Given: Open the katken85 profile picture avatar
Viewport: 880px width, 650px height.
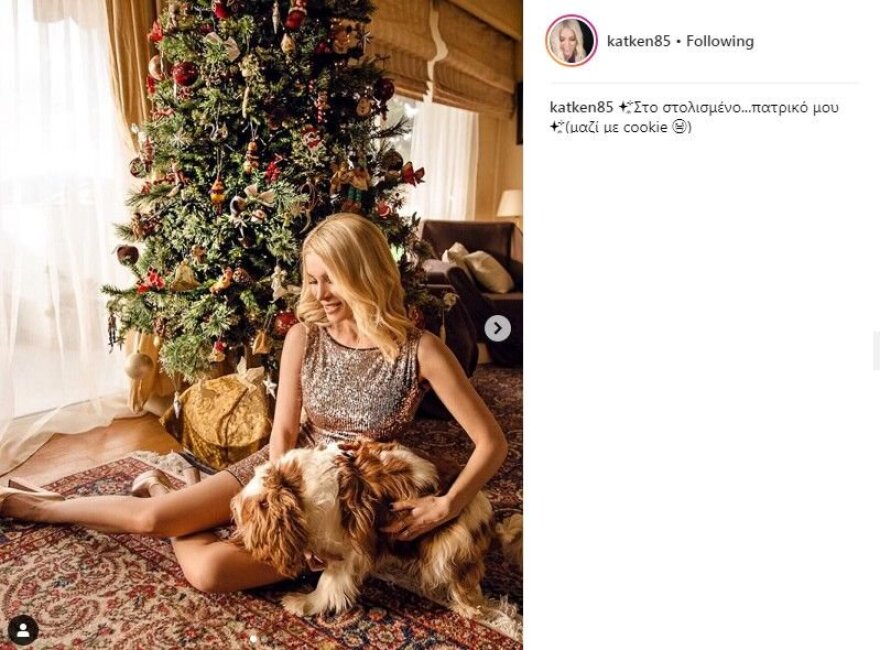Looking at the screenshot, I should pos(571,41).
